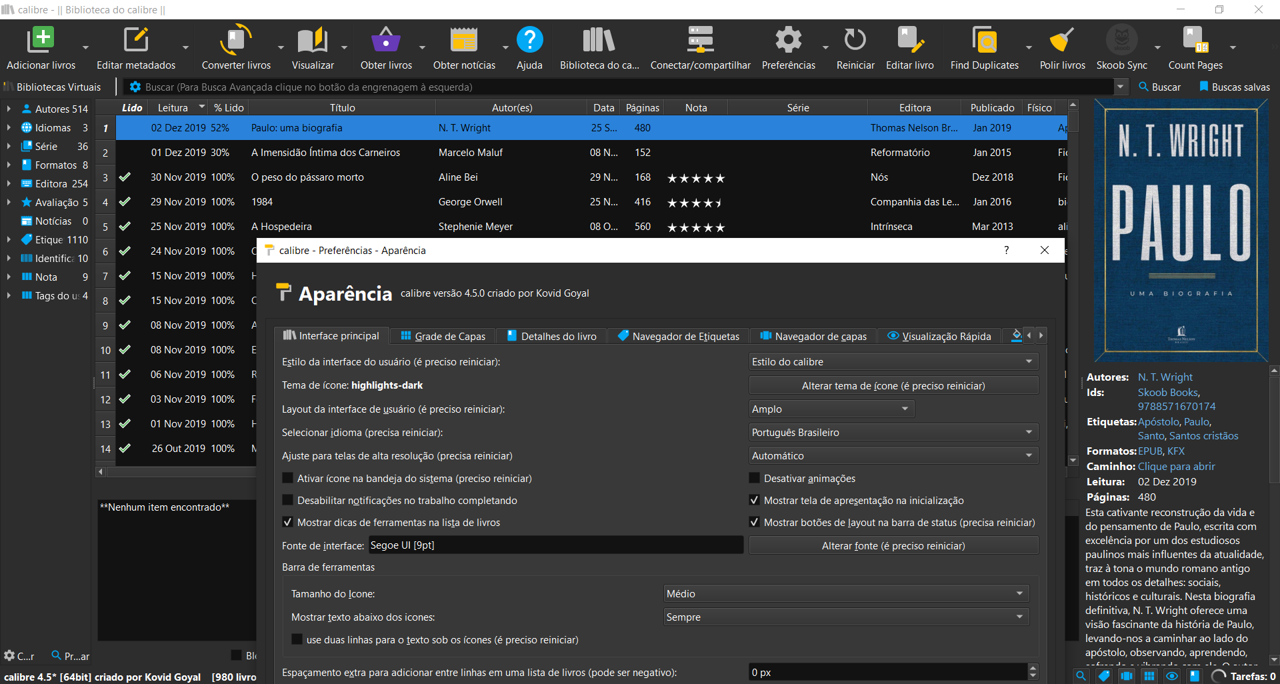Click the Skoob Sync plugin icon
Viewport: 1280px width, 684px height.
coord(1122,40)
